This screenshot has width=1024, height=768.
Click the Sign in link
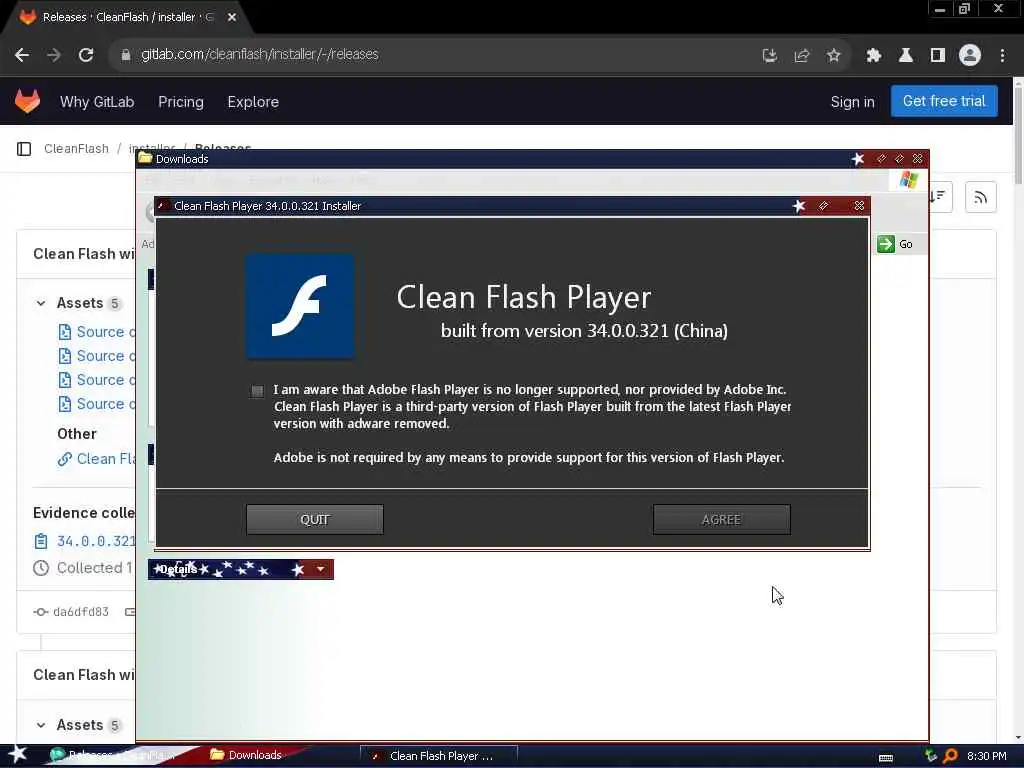852,102
